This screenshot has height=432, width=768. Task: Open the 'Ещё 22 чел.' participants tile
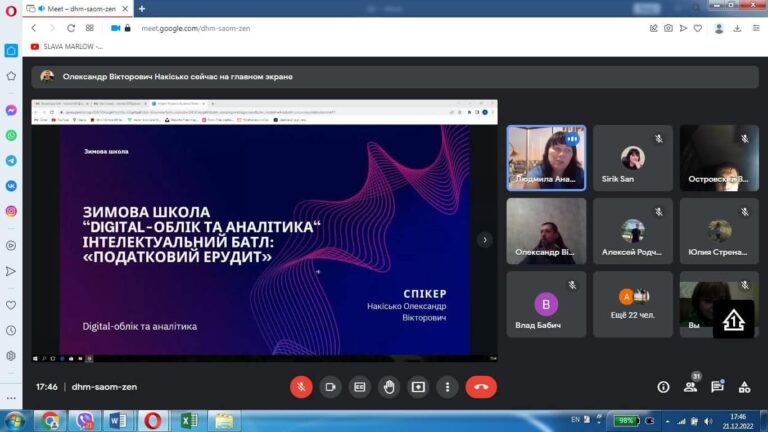point(632,303)
